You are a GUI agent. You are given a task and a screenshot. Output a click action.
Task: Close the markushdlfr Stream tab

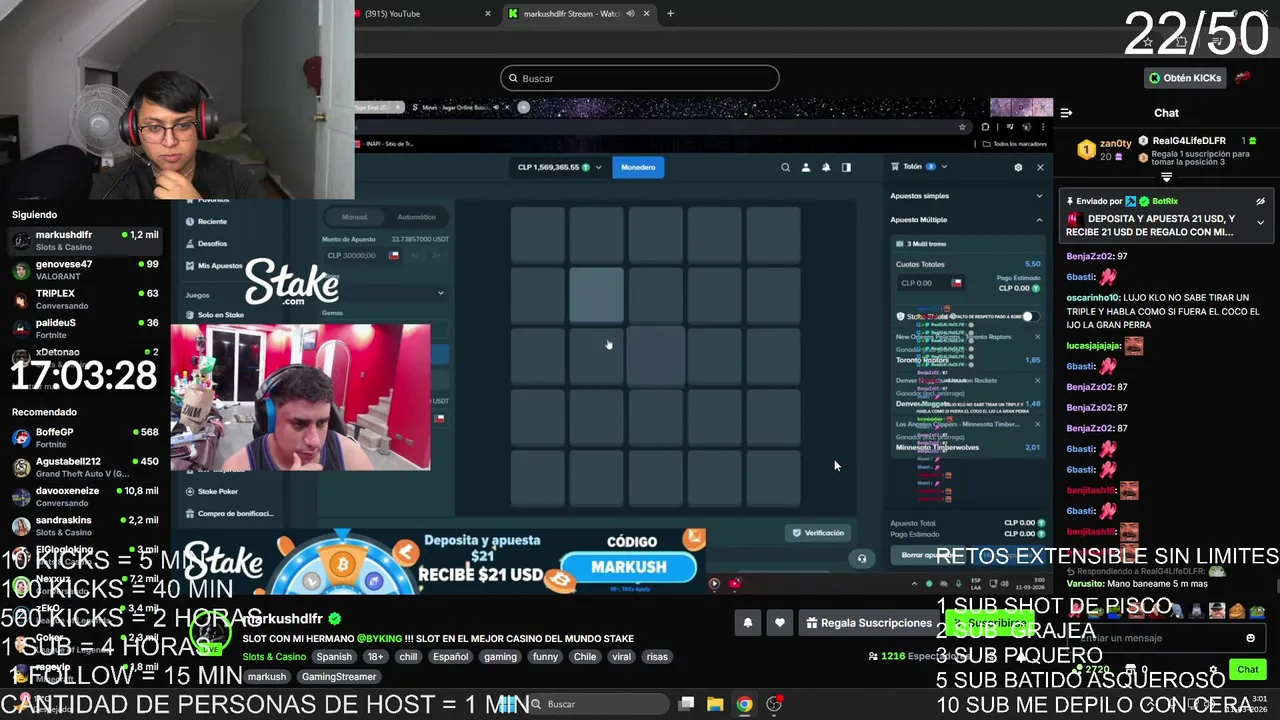point(647,14)
